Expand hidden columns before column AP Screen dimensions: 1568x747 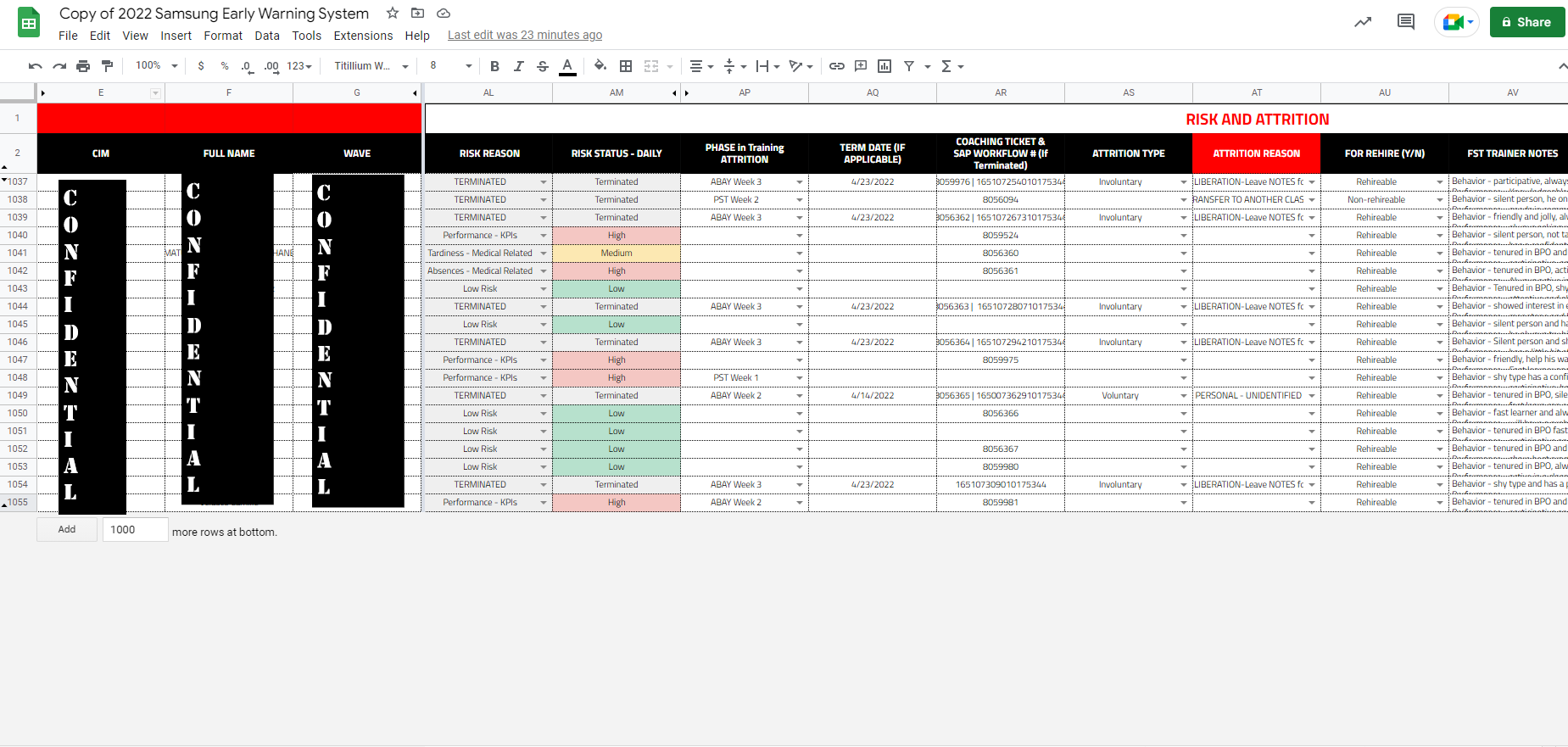686,93
